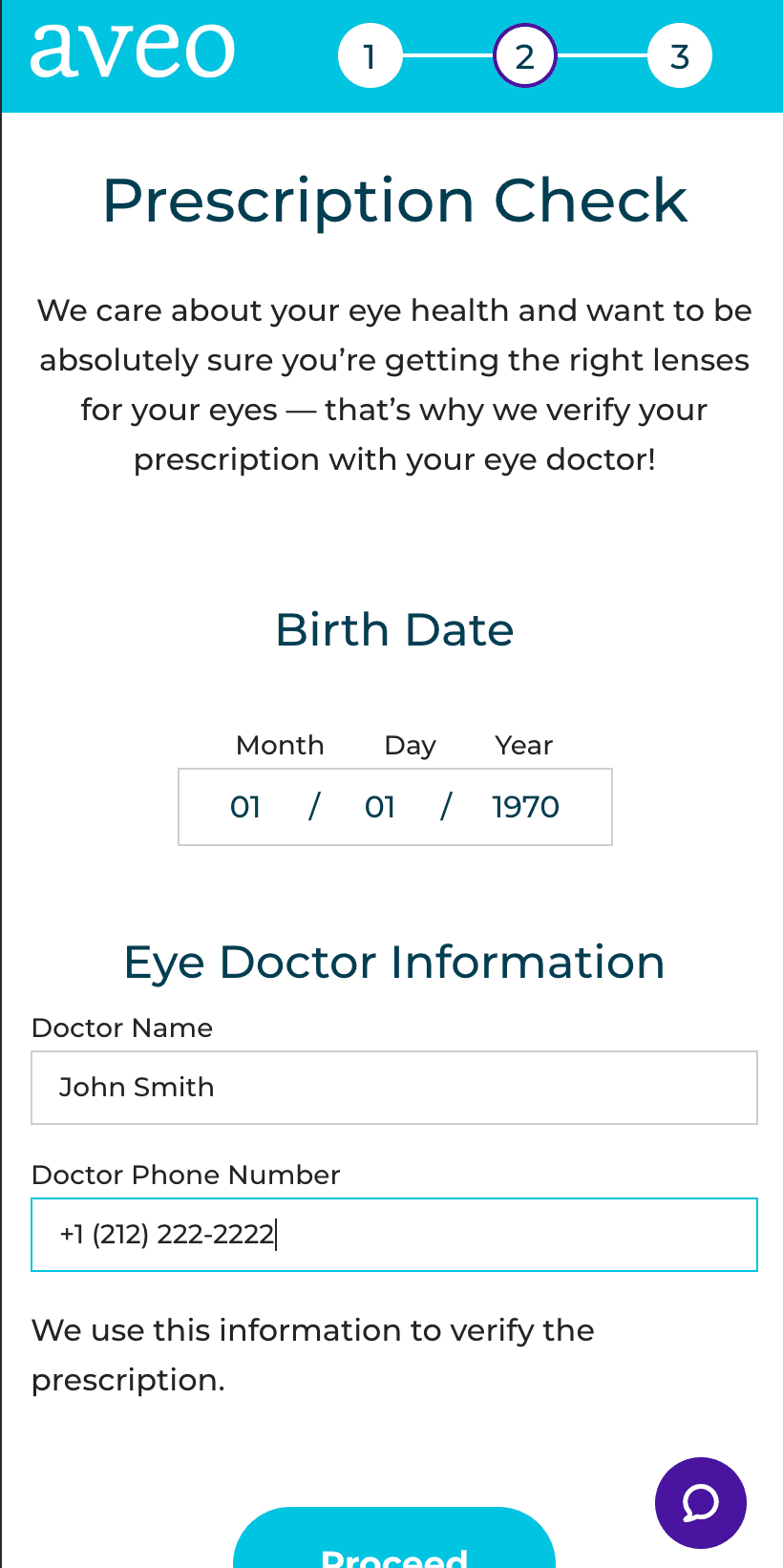Click the Doctor Phone Number input field
Image resolution: width=783 pixels, height=1568 pixels.
[394, 1235]
